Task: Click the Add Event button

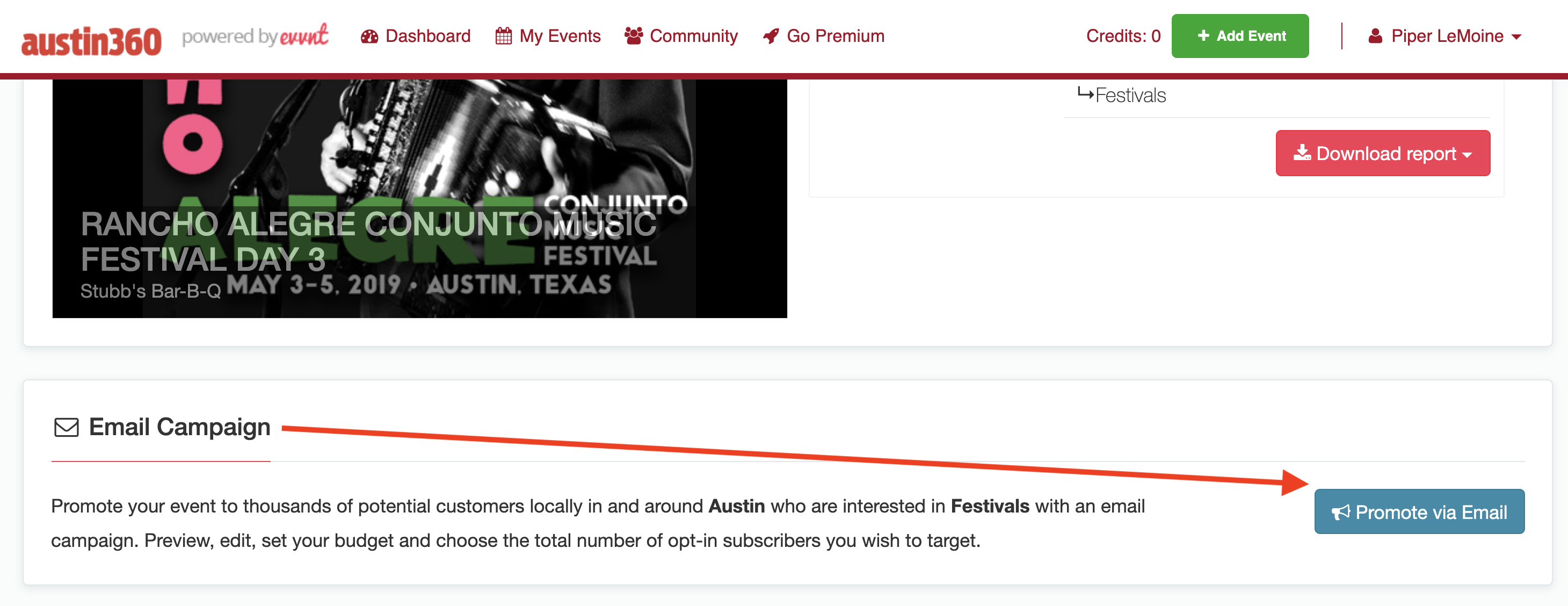Action: click(1240, 36)
